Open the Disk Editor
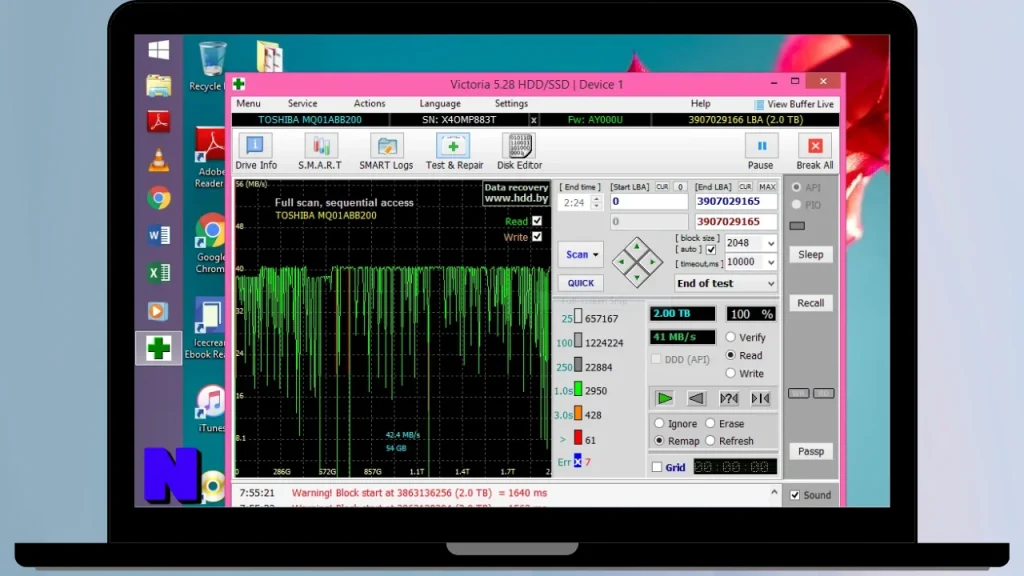Image resolution: width=1024 pixels, height=576 pixels. (519, 152)
